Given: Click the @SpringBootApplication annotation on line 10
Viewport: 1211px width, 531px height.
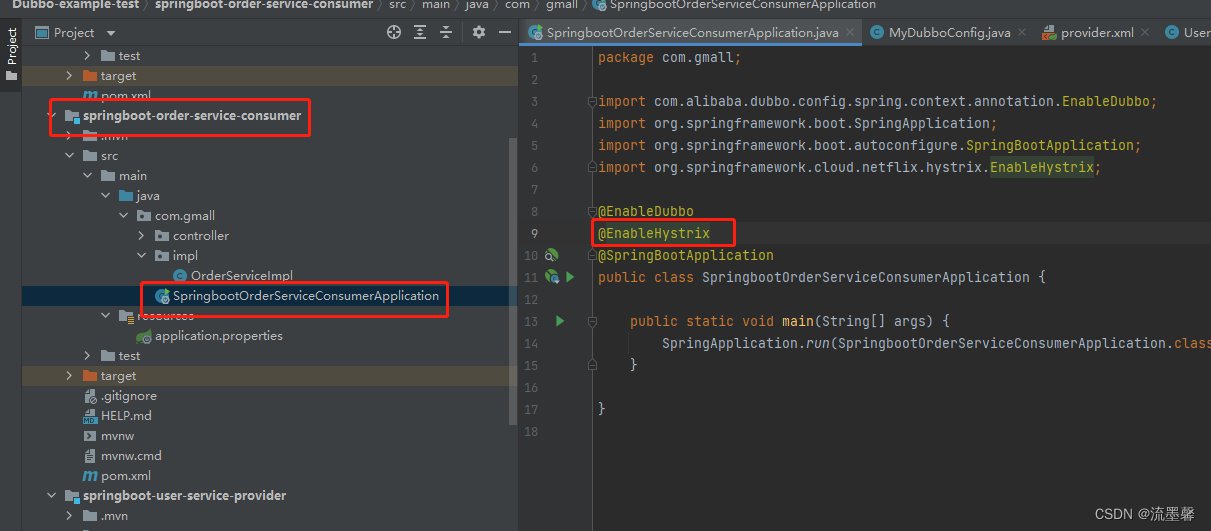Looking at the screenshot, I should [x=686, y=255].
